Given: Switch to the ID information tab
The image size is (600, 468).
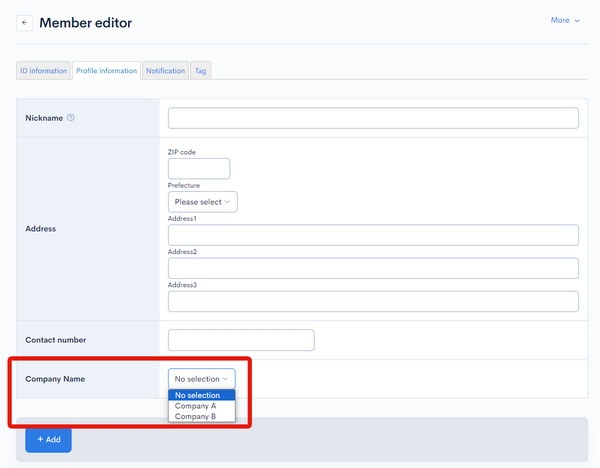Looking at the screenshot, I should pos(43,70).
